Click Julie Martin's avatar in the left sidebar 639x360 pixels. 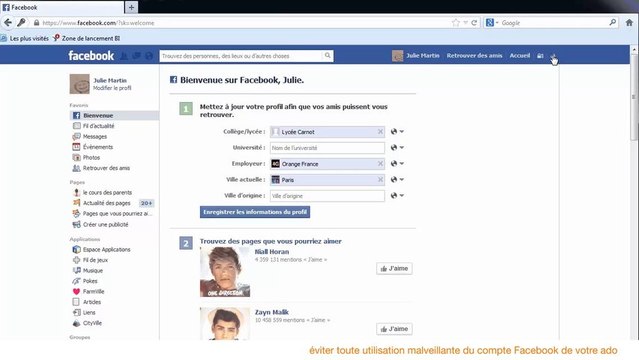coord(79,84)
